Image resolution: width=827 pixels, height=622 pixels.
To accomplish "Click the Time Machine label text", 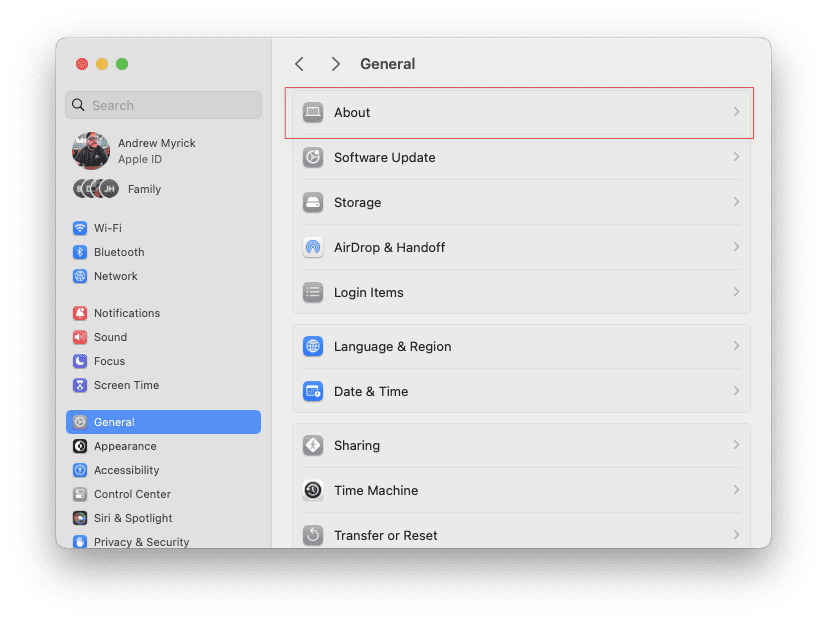I will [x=376, y=490].
